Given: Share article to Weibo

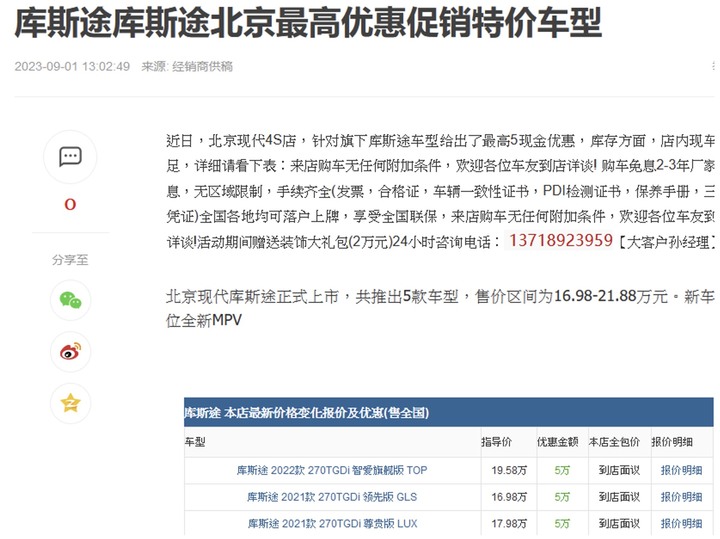Looking at the screenshot, I should point(70,352).
